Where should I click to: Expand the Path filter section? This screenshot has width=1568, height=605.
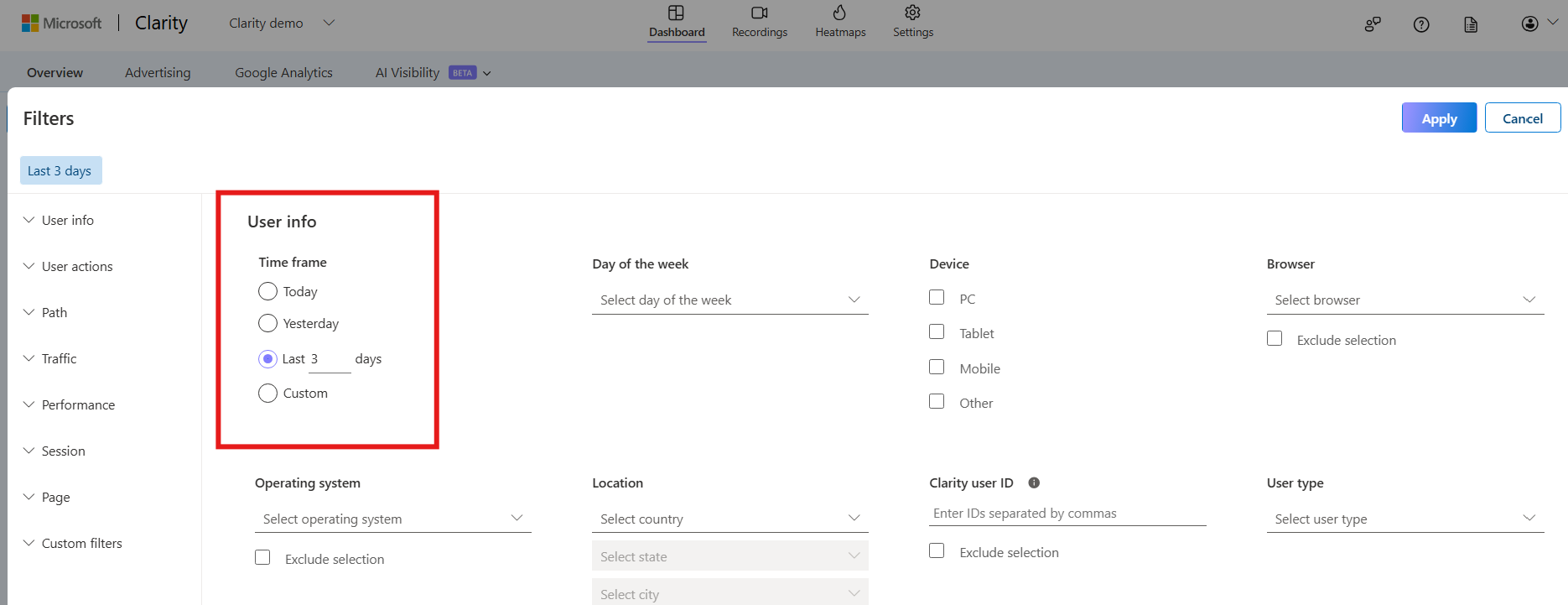pos(45,312)
